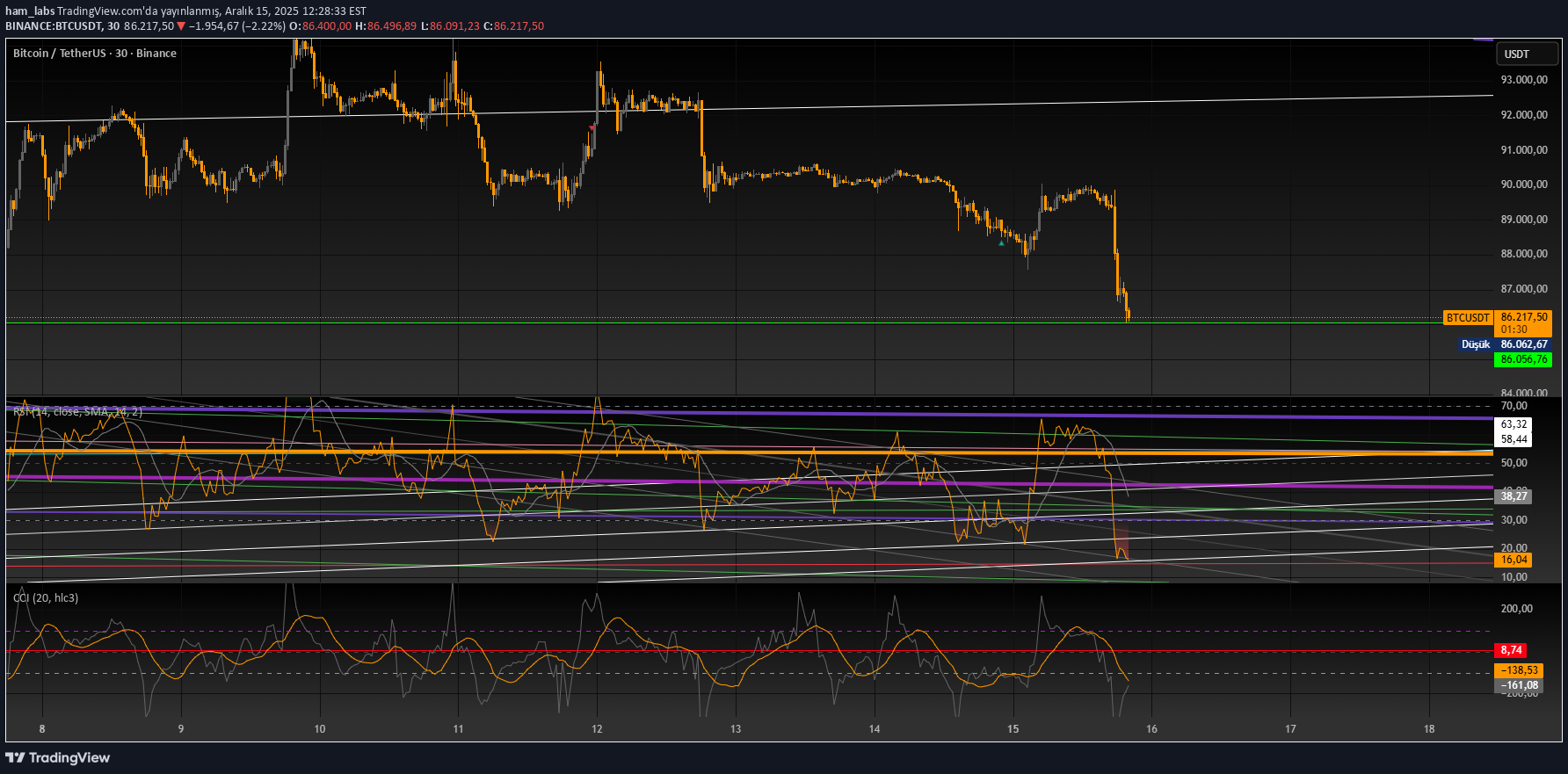
Task: Click the orange BTCUSDT symbol label
Action: point(1468,318)
